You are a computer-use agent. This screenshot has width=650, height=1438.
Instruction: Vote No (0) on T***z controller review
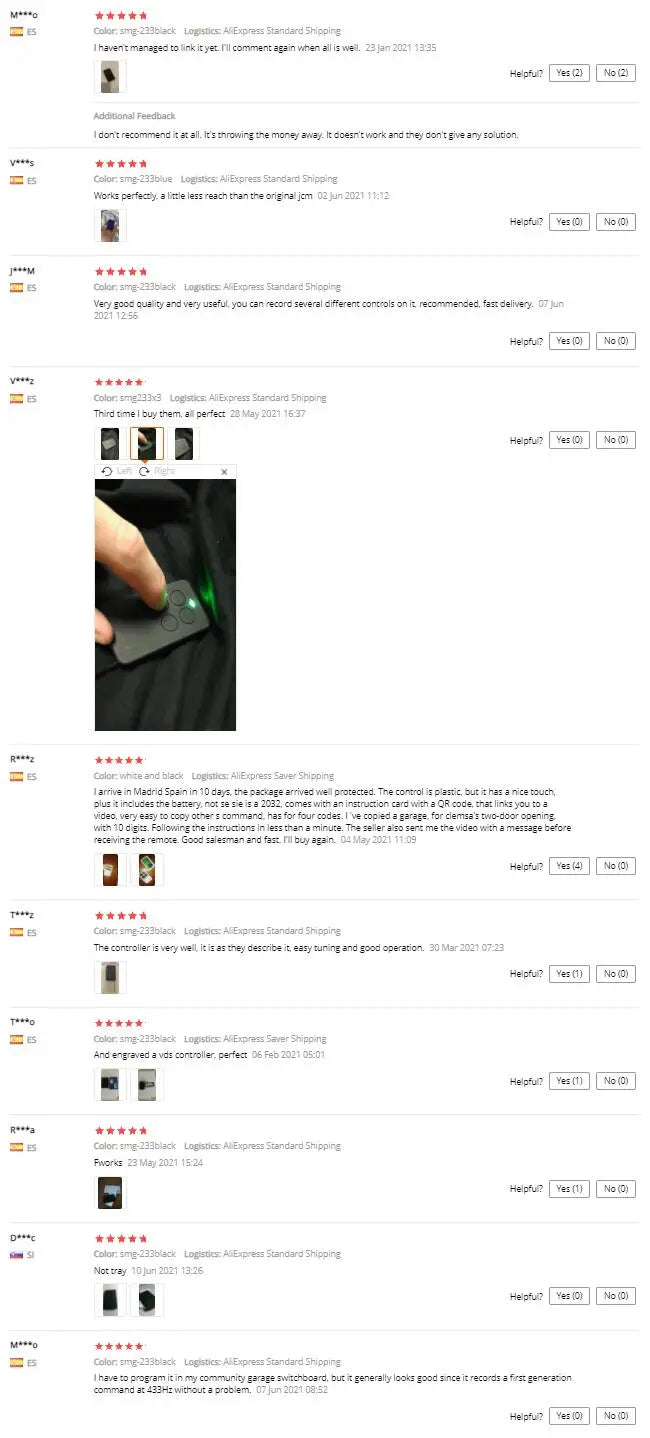[616, 973]
